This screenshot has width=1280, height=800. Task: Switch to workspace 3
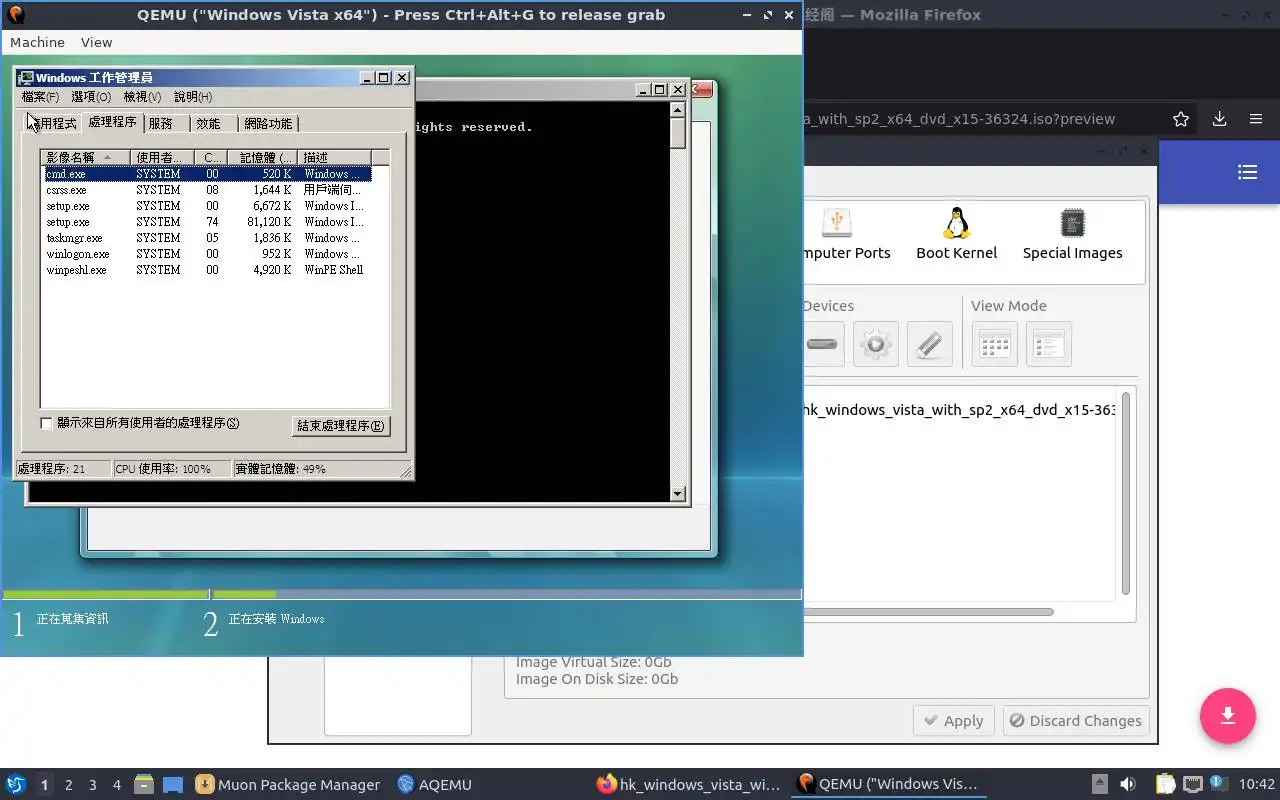point(93,785)
